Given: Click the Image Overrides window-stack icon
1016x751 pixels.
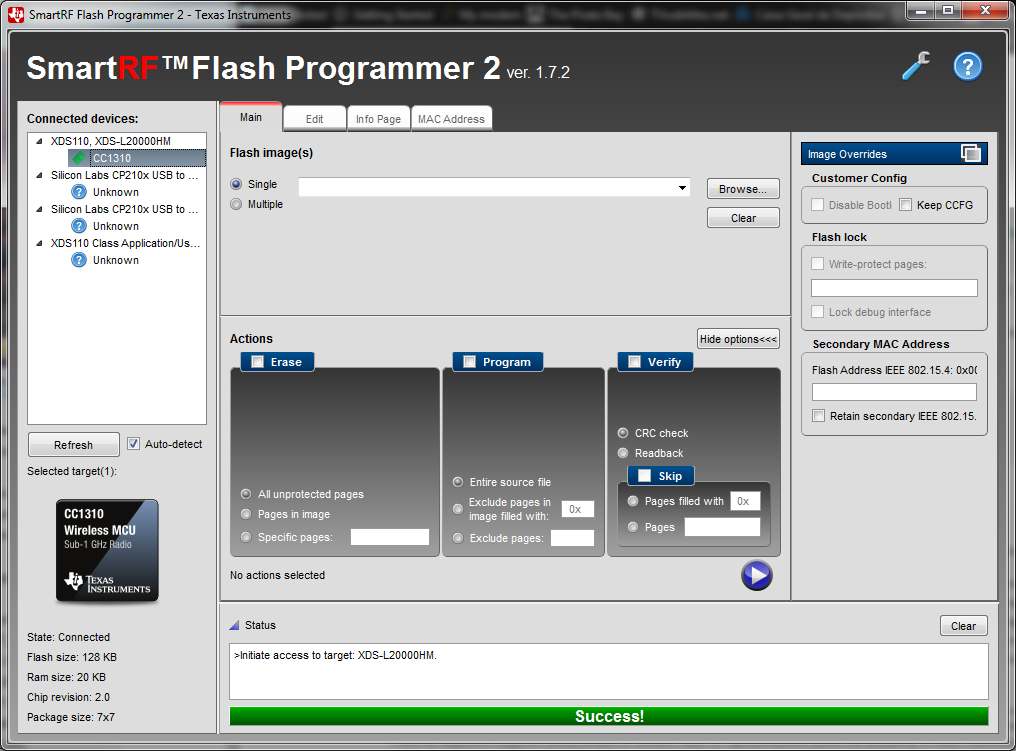Looking at the screenshot, I should (x=971, y=154).
